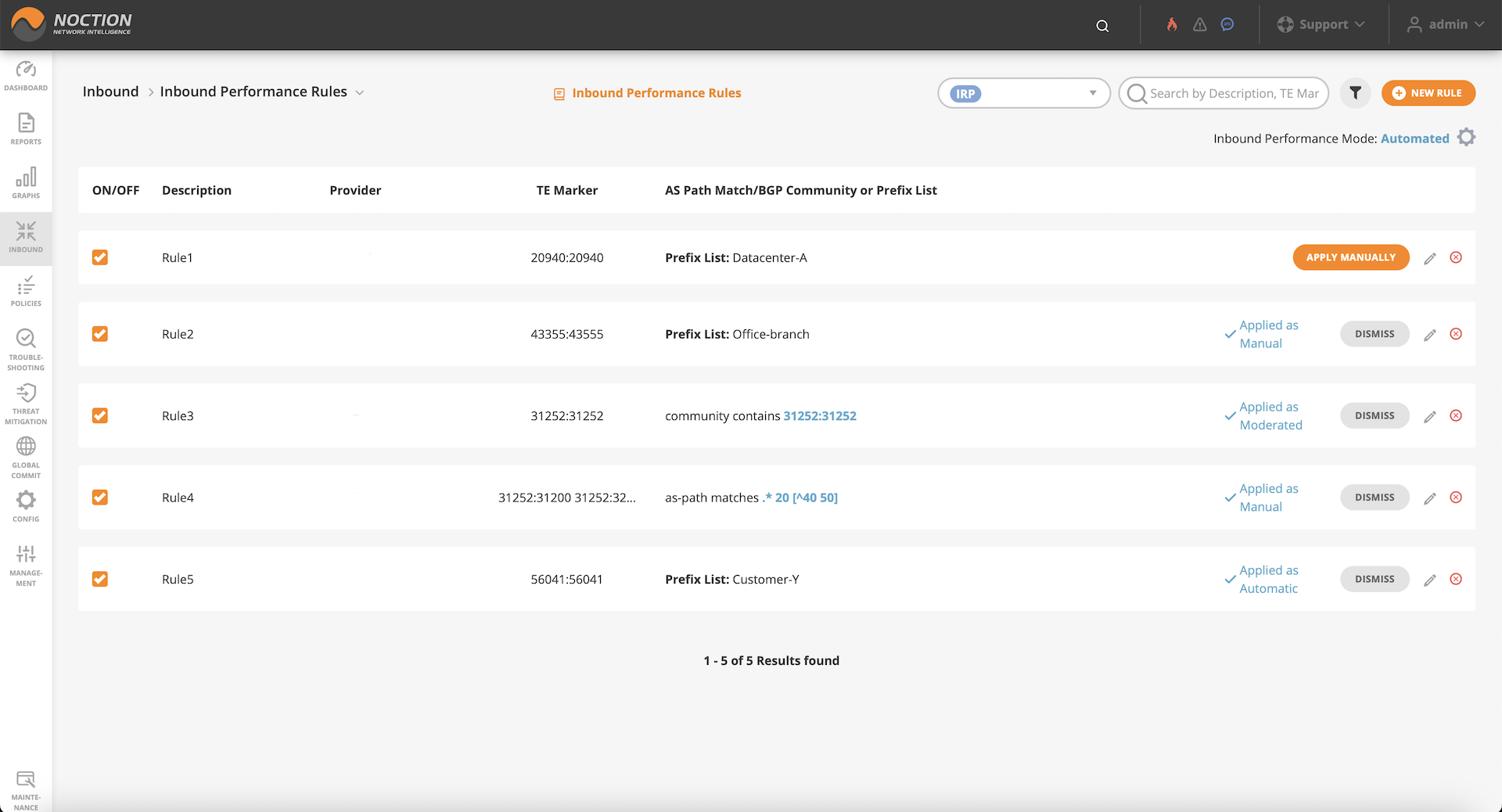Image resolution: width=1502 pixels, height=812 pixels.
Task: Click the NEW RULE button
Action: (x=1428, y=93)
